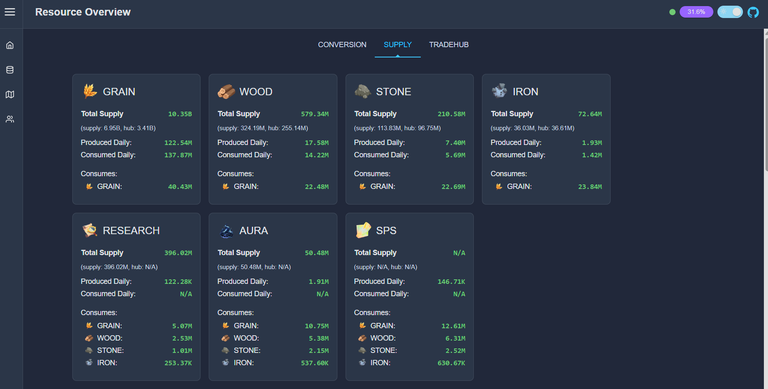
Task: Click the WOOD logs icon
Action: tap(226, 91)
